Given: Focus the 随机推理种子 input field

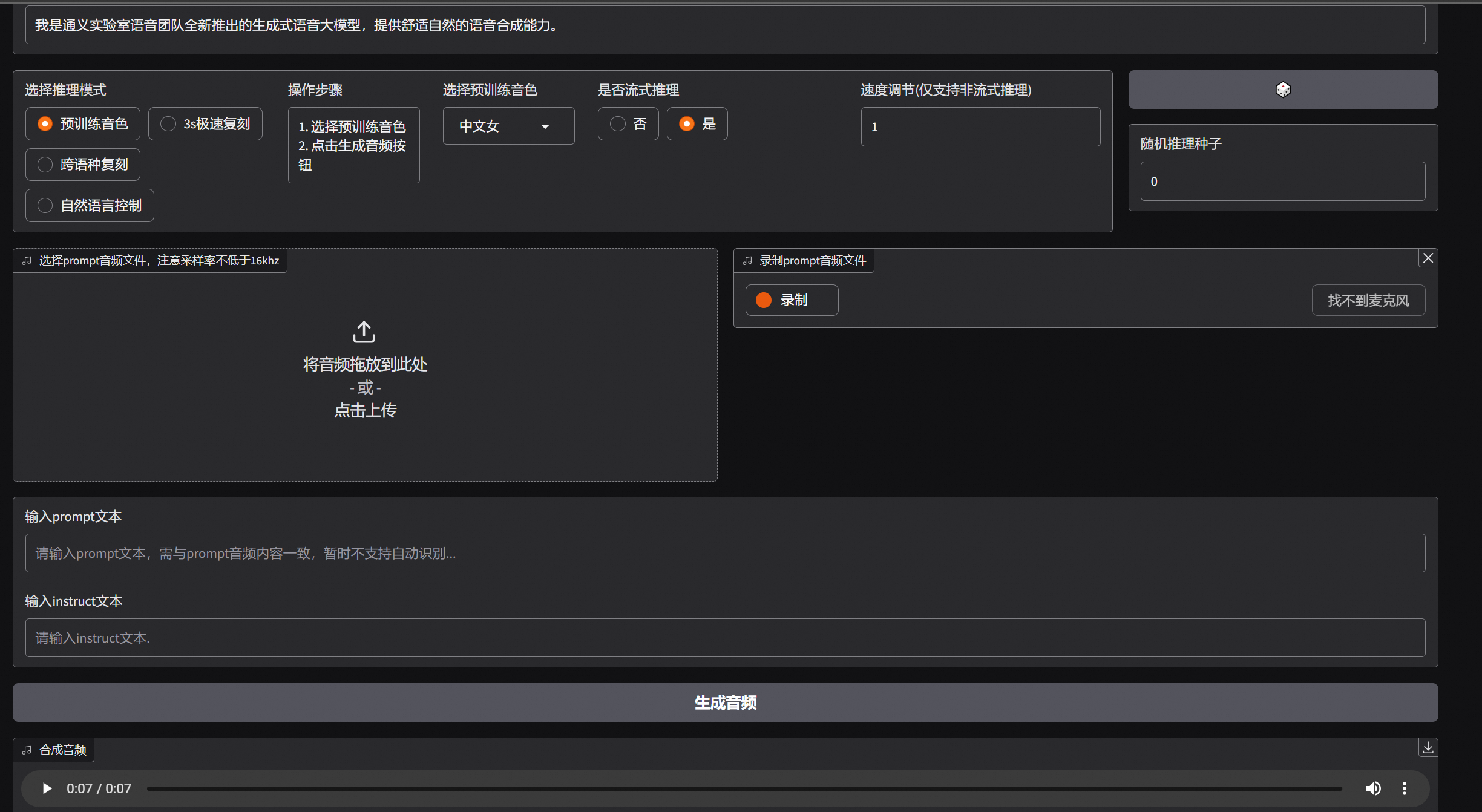Looking at the screenshot, I should [1283, 182].
